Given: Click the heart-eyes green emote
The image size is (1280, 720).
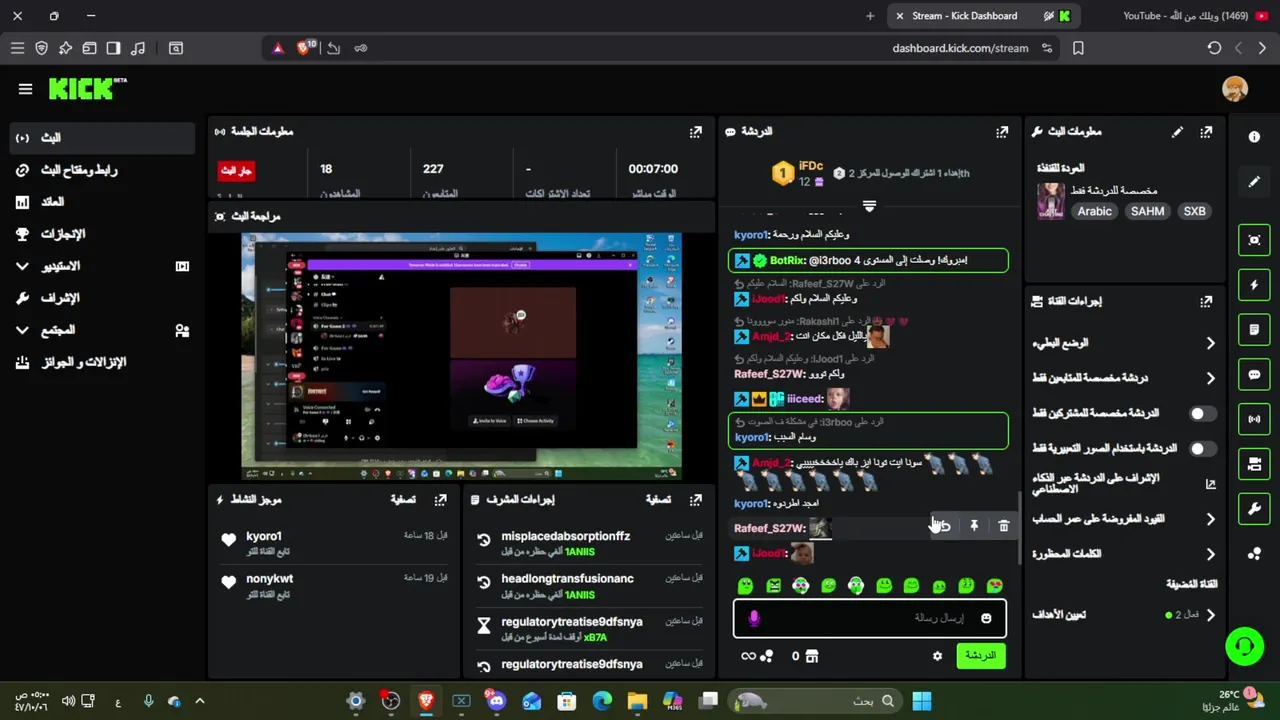Looking at the screenshot, I should coord(994,586).
